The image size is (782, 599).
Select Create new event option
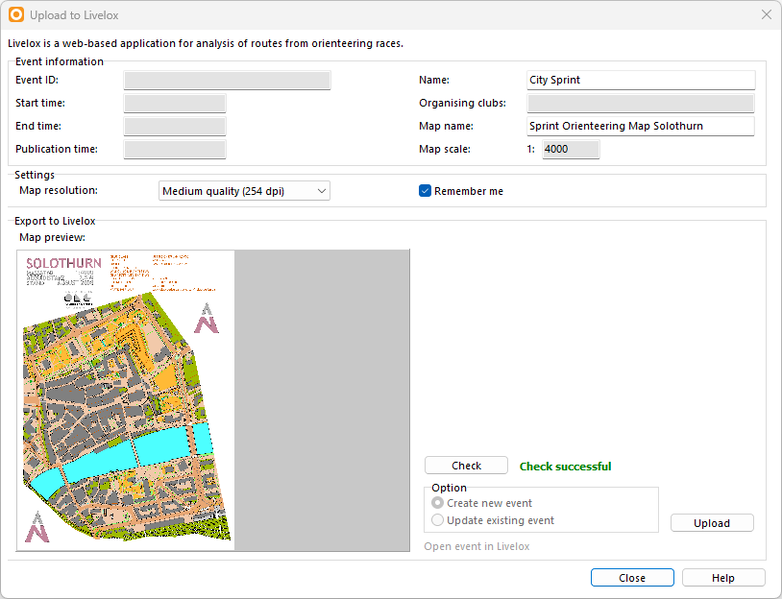[x=437, y=503]
